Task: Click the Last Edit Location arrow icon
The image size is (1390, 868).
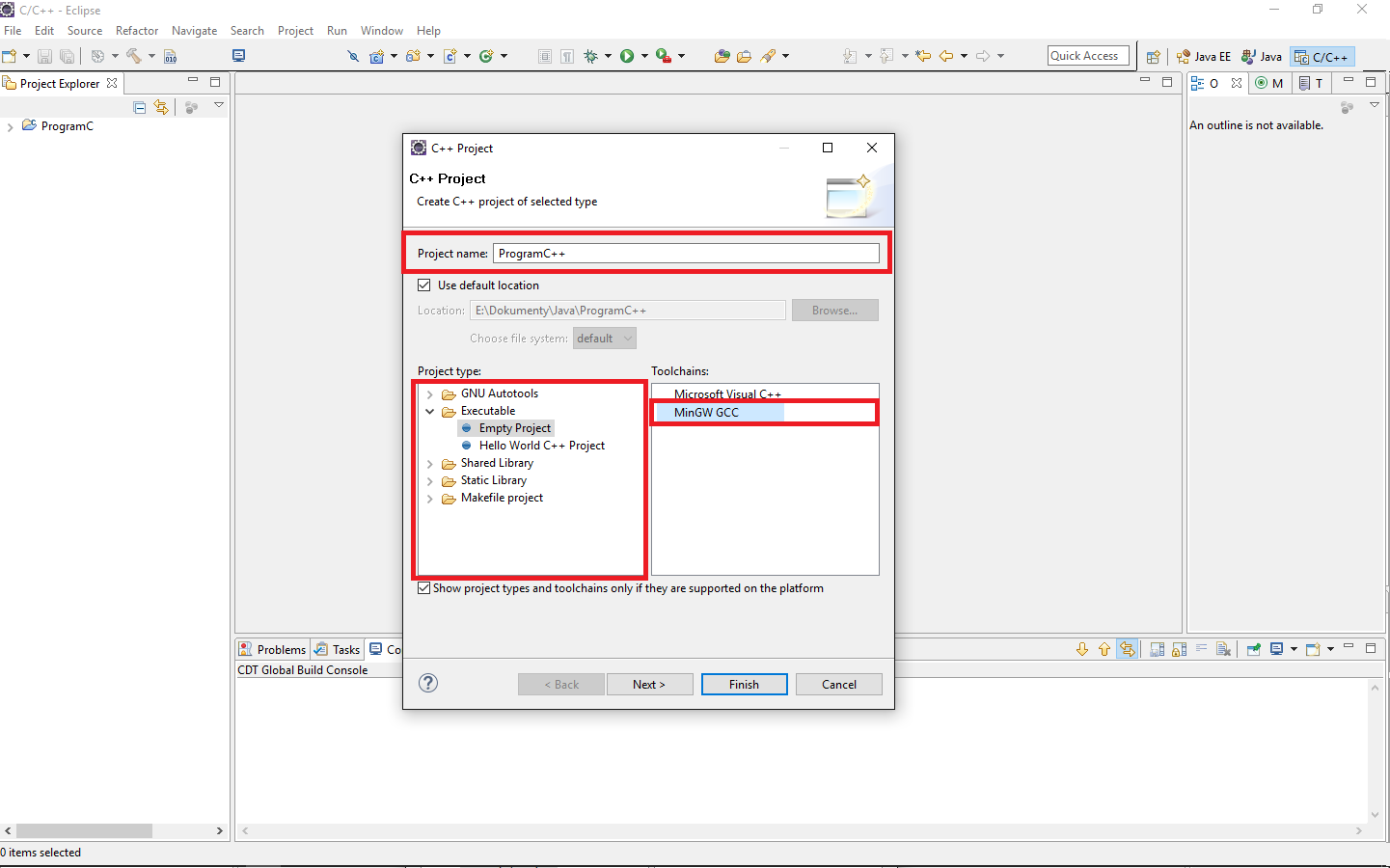Action: tap(923, 56)
